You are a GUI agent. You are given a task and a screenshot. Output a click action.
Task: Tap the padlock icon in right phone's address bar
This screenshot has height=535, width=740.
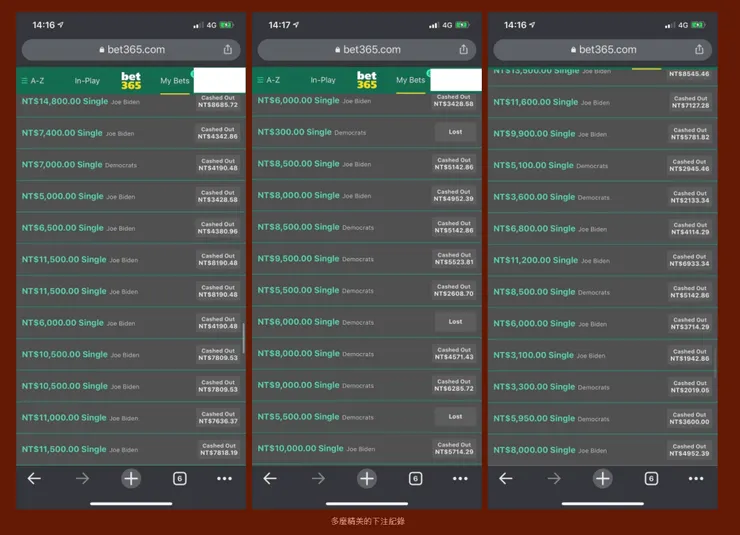[x=573, y=50]
